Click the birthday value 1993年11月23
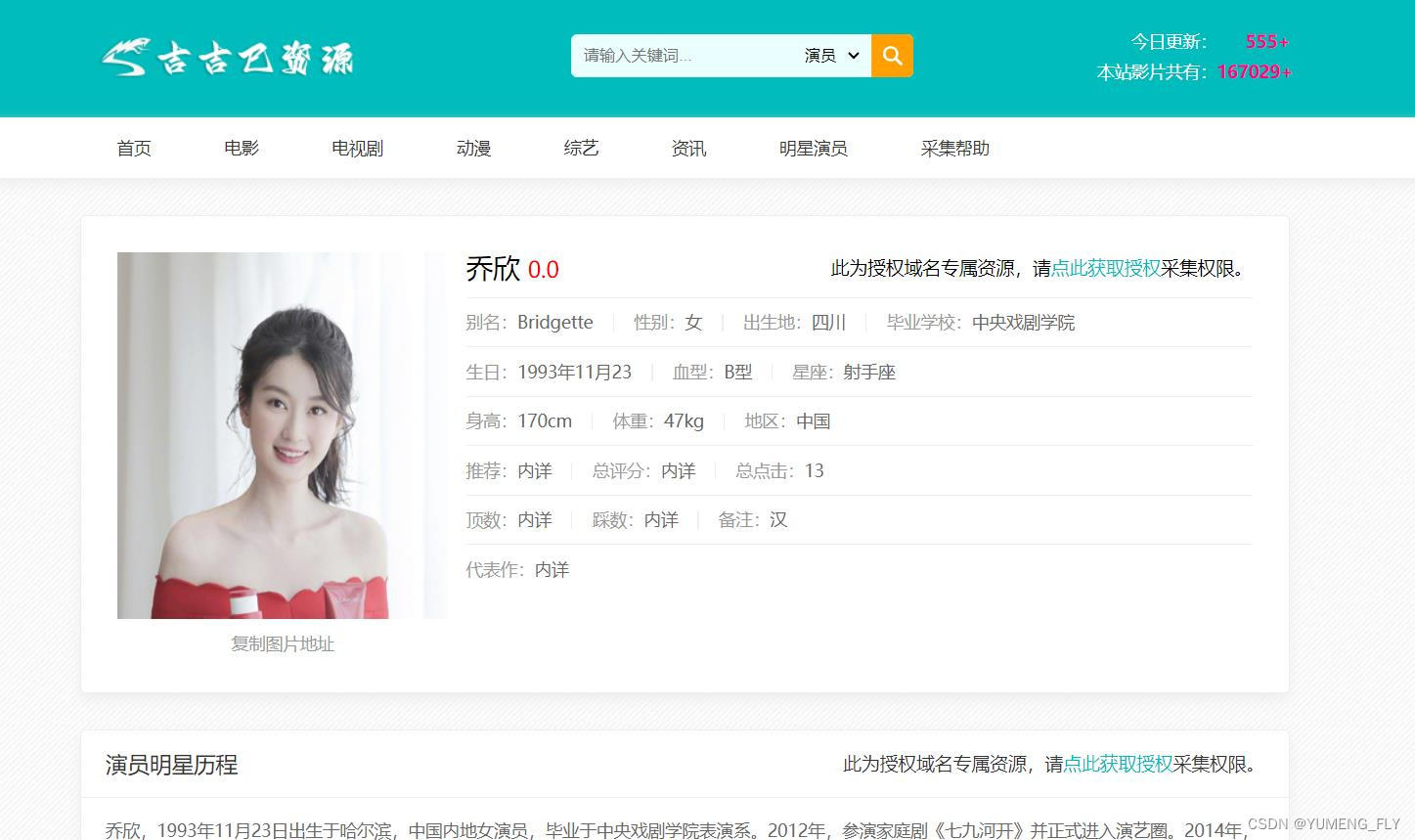 pyautogui.click(x=575, y=373)
